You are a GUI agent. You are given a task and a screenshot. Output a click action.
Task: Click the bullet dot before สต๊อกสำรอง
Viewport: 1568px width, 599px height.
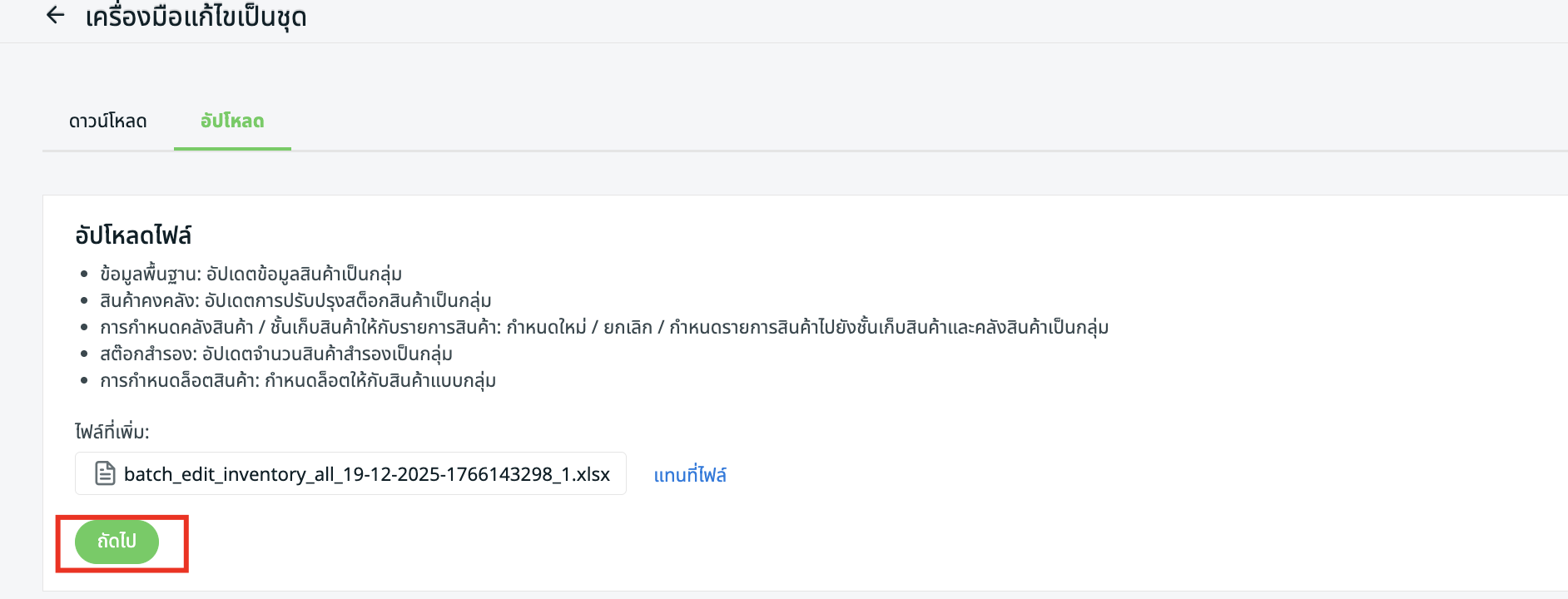[84, 354]
